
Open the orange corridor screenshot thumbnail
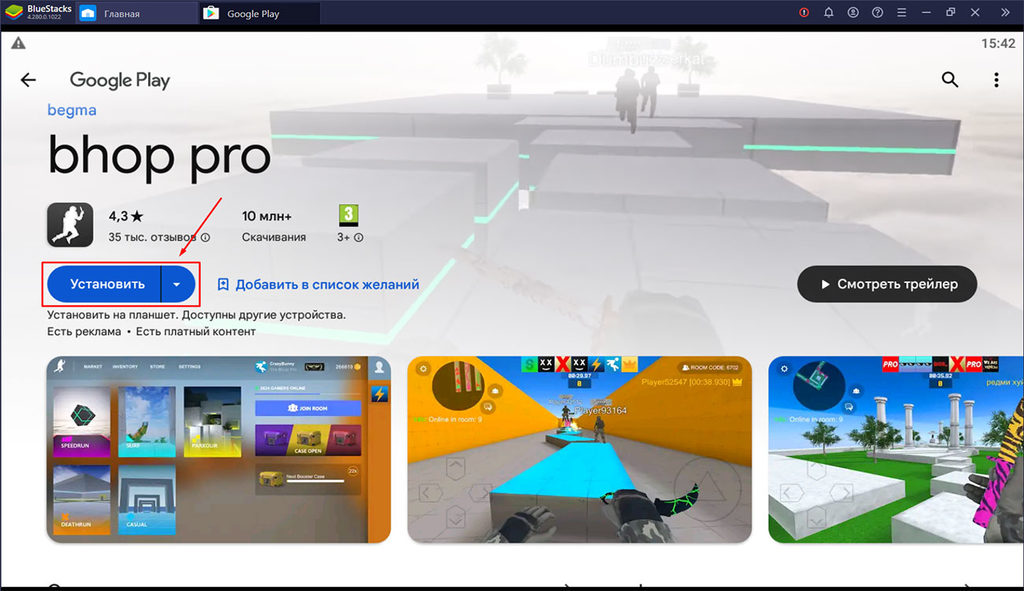click(579, 449)
